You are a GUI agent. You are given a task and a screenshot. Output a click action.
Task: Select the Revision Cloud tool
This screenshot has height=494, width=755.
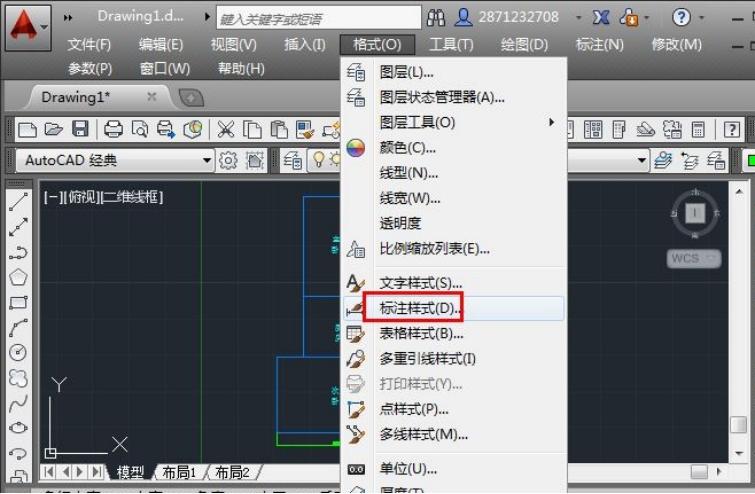click(18, 378)
